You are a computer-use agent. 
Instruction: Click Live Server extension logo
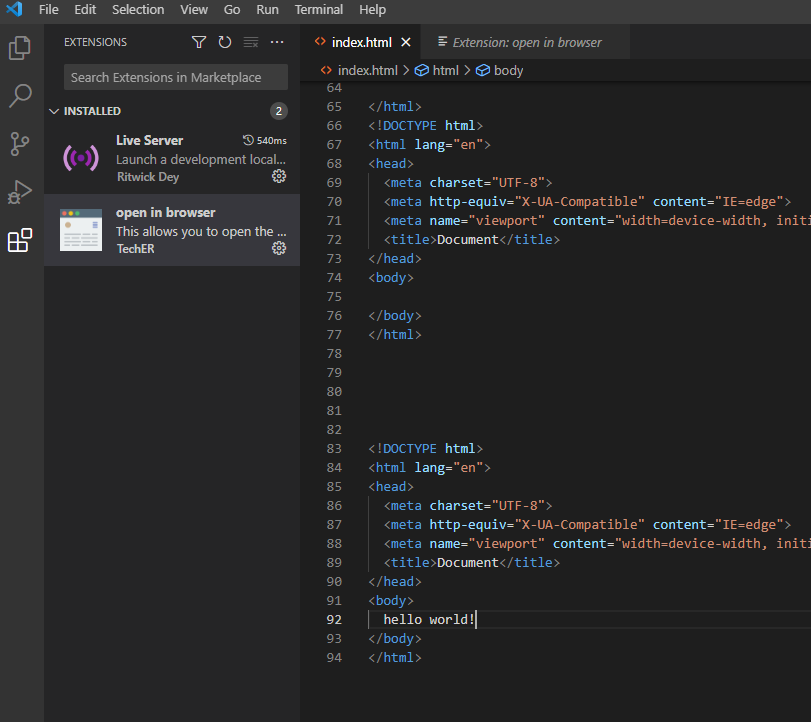pos(81,158)
